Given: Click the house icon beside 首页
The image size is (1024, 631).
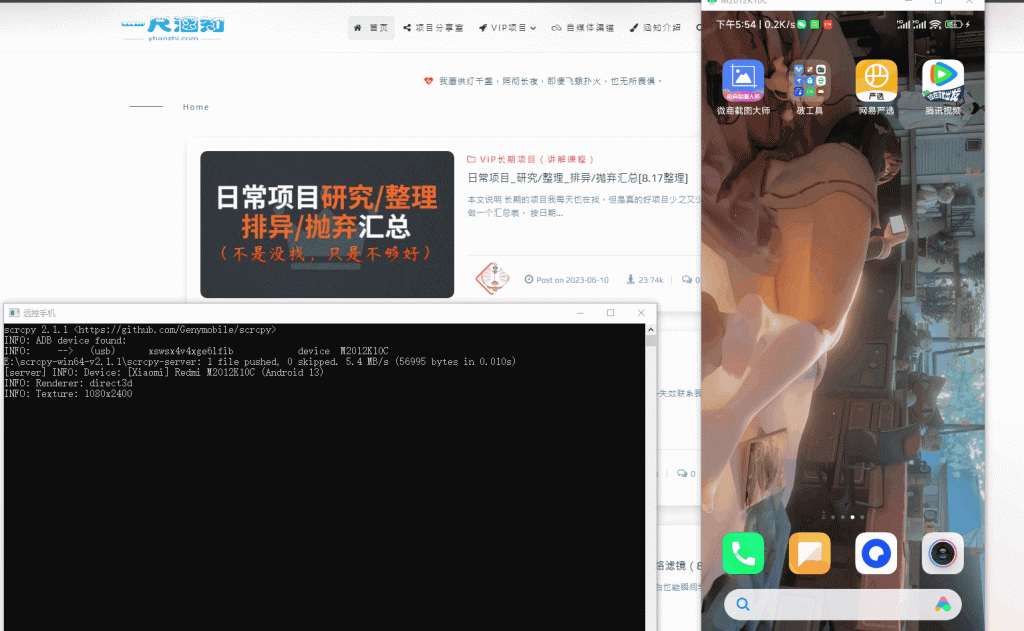Looking at the screenshot, I should (356, 27).
